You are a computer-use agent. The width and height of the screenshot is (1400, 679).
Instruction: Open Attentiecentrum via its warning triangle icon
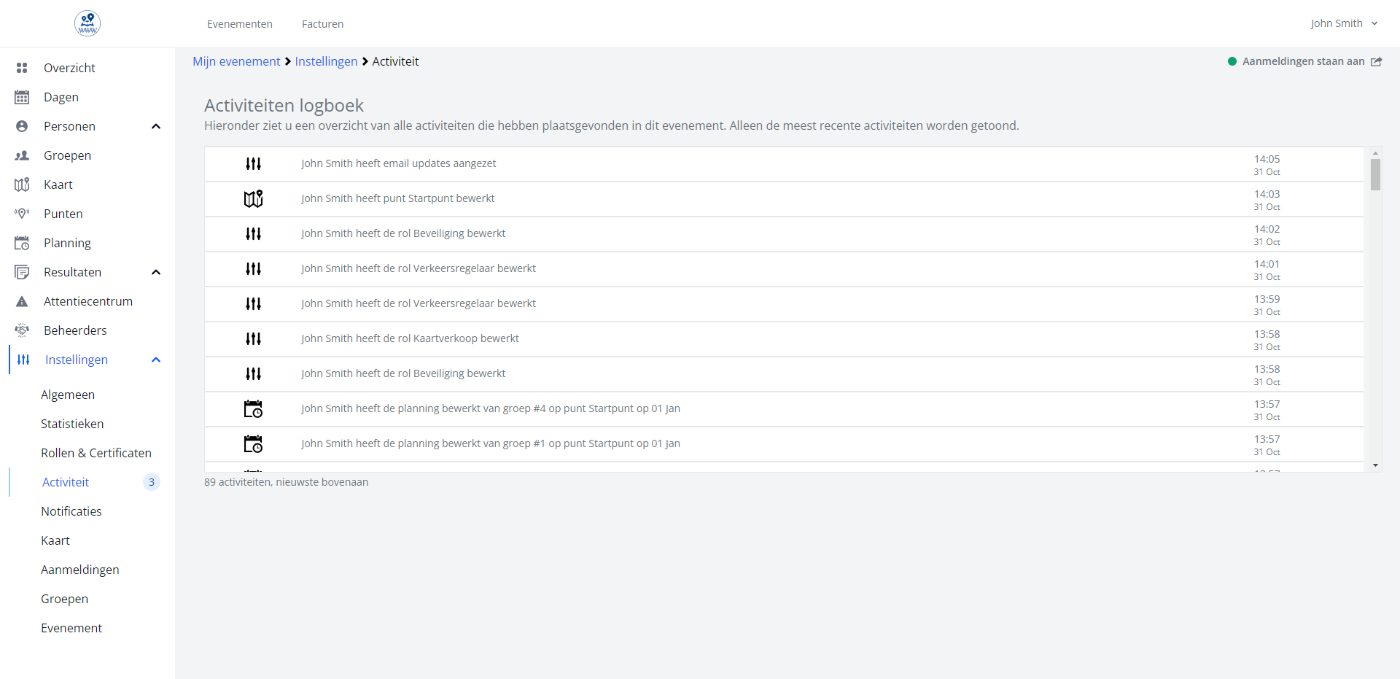point(22,301)
